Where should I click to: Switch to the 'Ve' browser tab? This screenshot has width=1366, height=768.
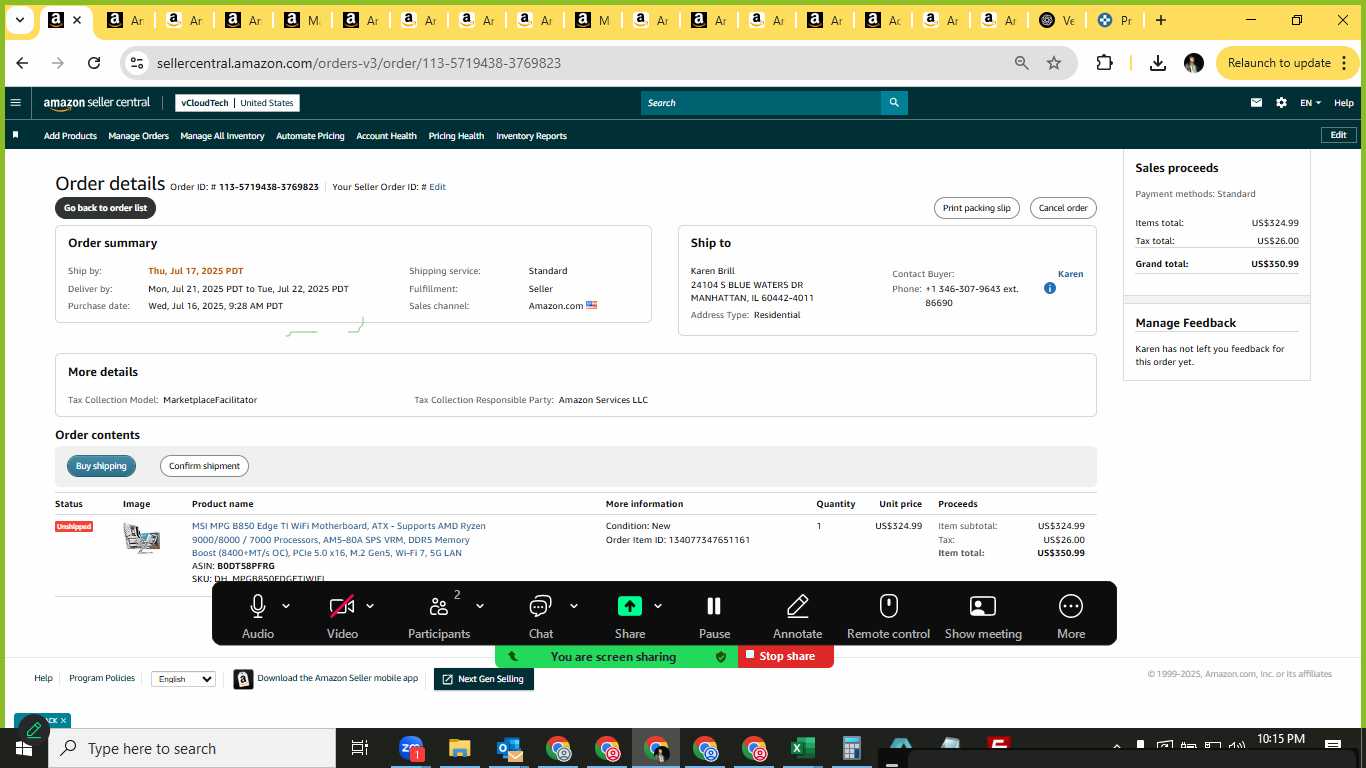point(1058,20)
